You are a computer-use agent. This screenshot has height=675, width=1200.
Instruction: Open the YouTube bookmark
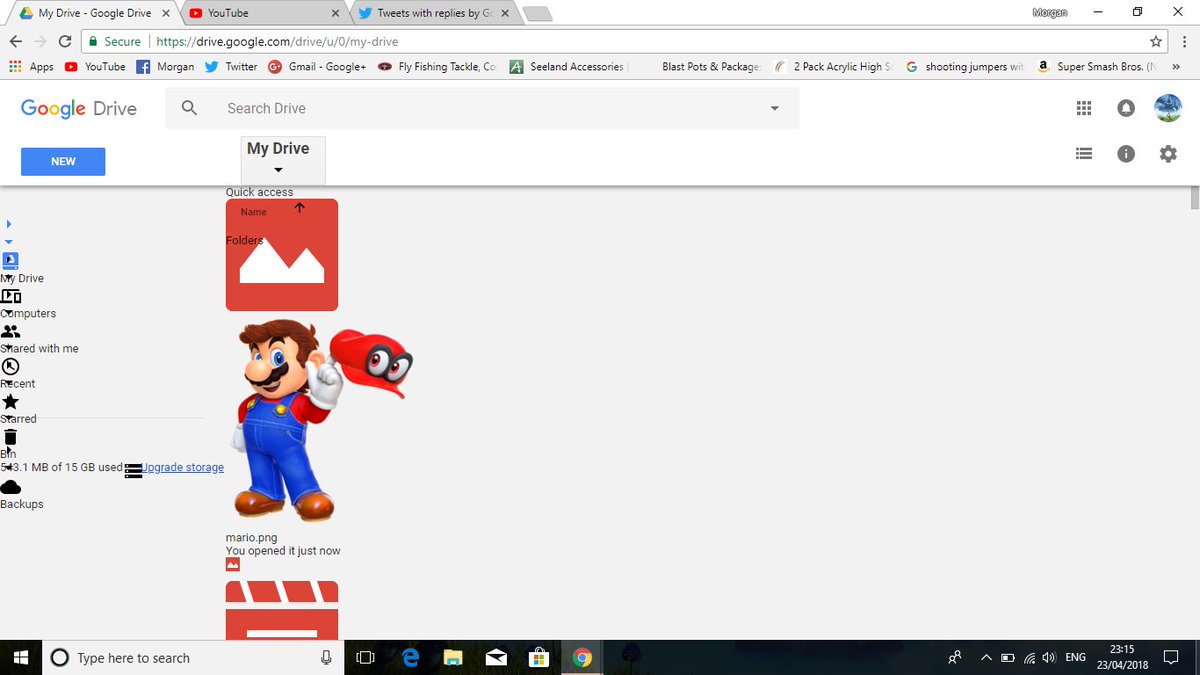coord(95,67)
